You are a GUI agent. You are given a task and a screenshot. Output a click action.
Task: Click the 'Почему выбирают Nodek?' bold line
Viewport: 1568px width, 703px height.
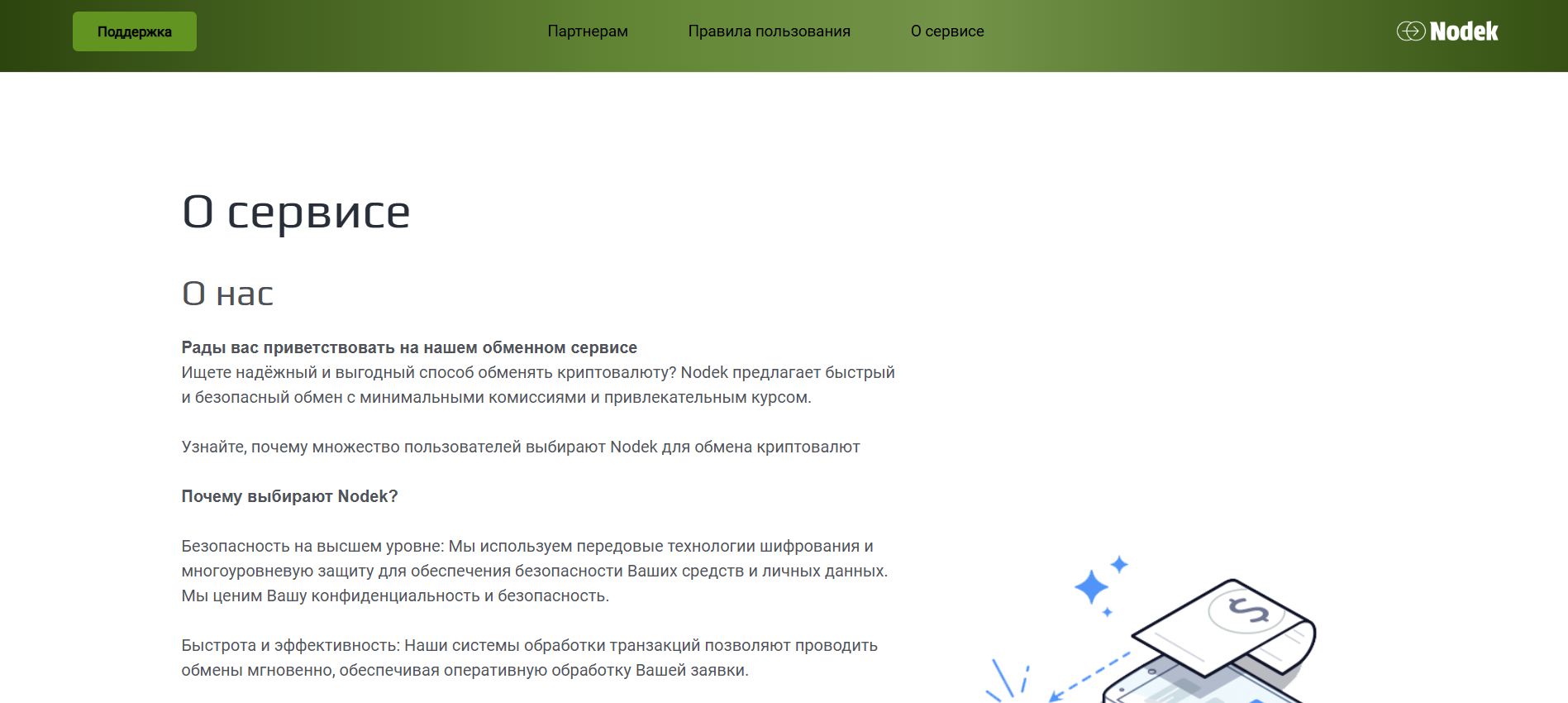click(289, 496)
